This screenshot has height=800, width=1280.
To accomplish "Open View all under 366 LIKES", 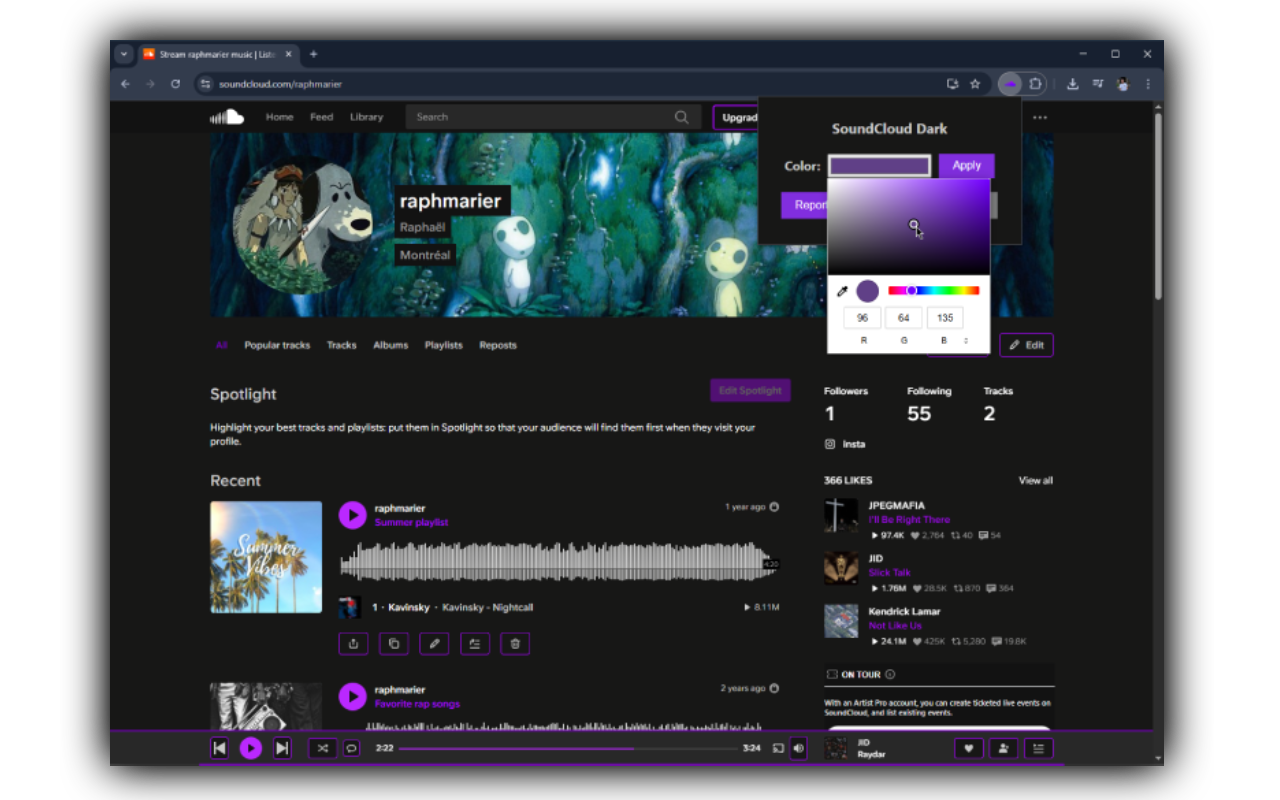I will (1035, 480).
